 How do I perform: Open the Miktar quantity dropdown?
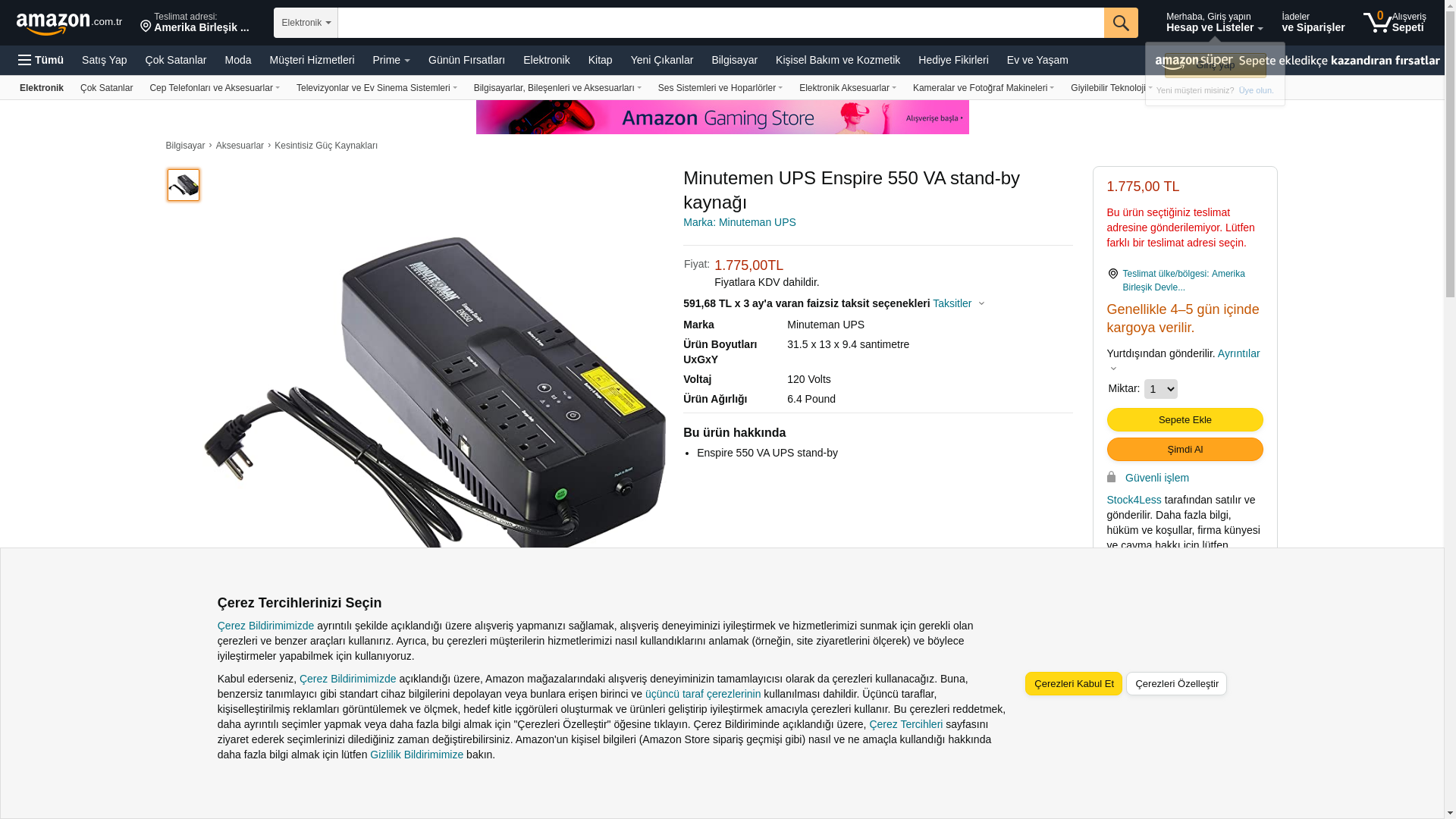(1160, 389)
